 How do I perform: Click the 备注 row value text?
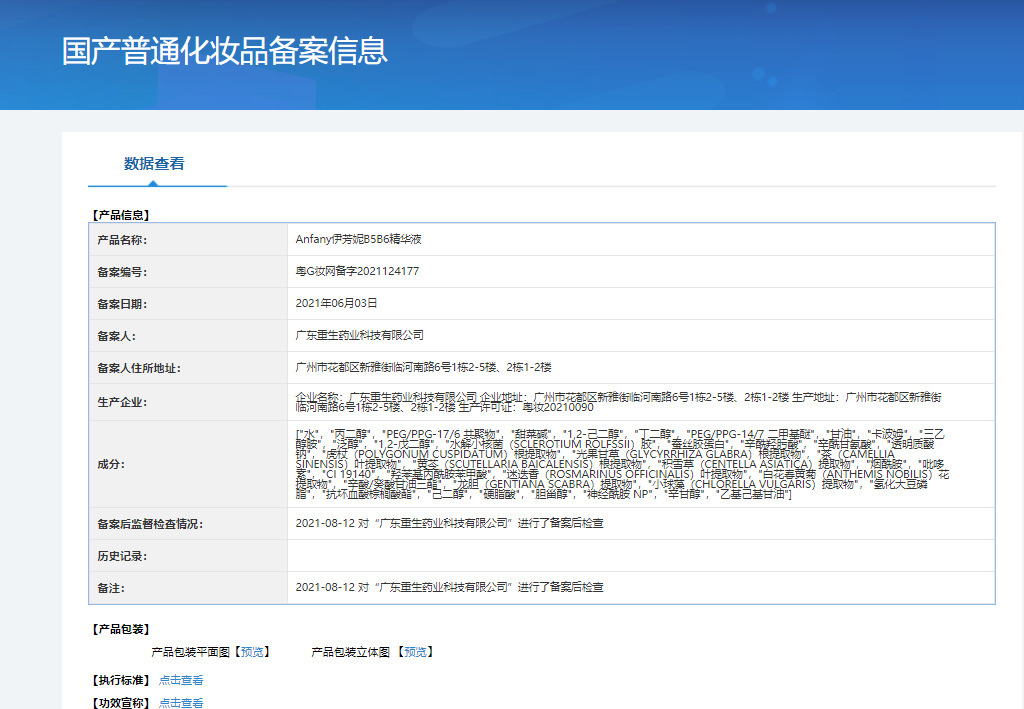(450, 587)
